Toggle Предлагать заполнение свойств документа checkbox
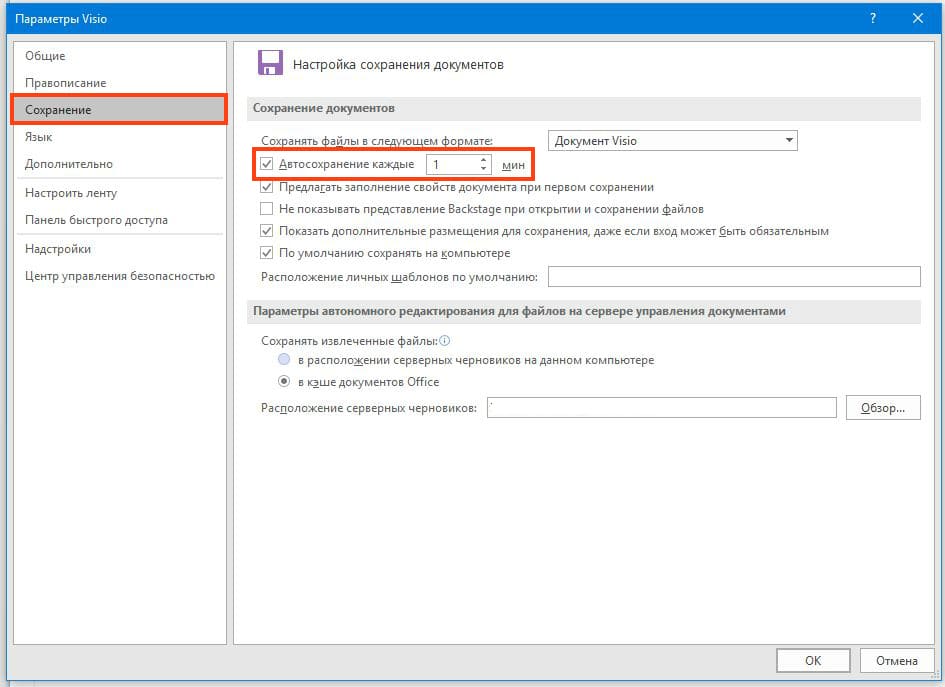Screen dimensions: 945x687 coord(266,187)
